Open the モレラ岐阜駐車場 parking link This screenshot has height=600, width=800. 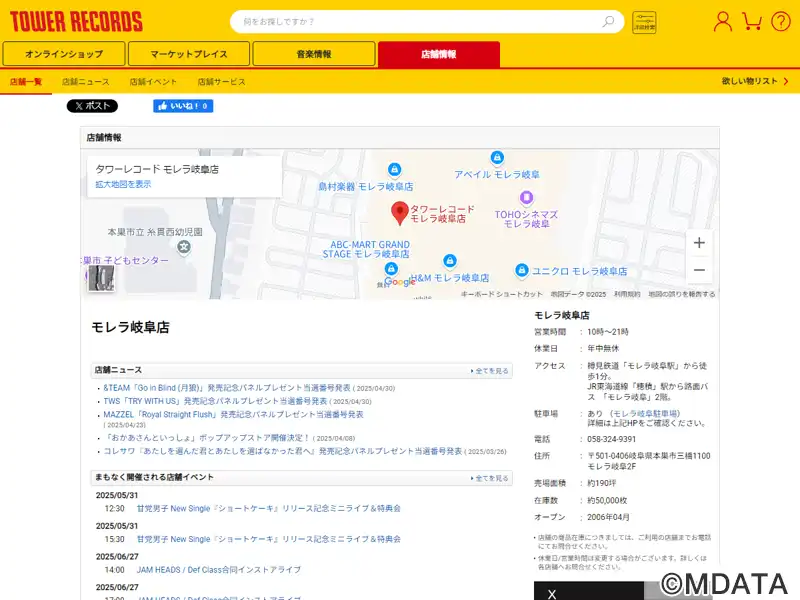click(645, 413)
